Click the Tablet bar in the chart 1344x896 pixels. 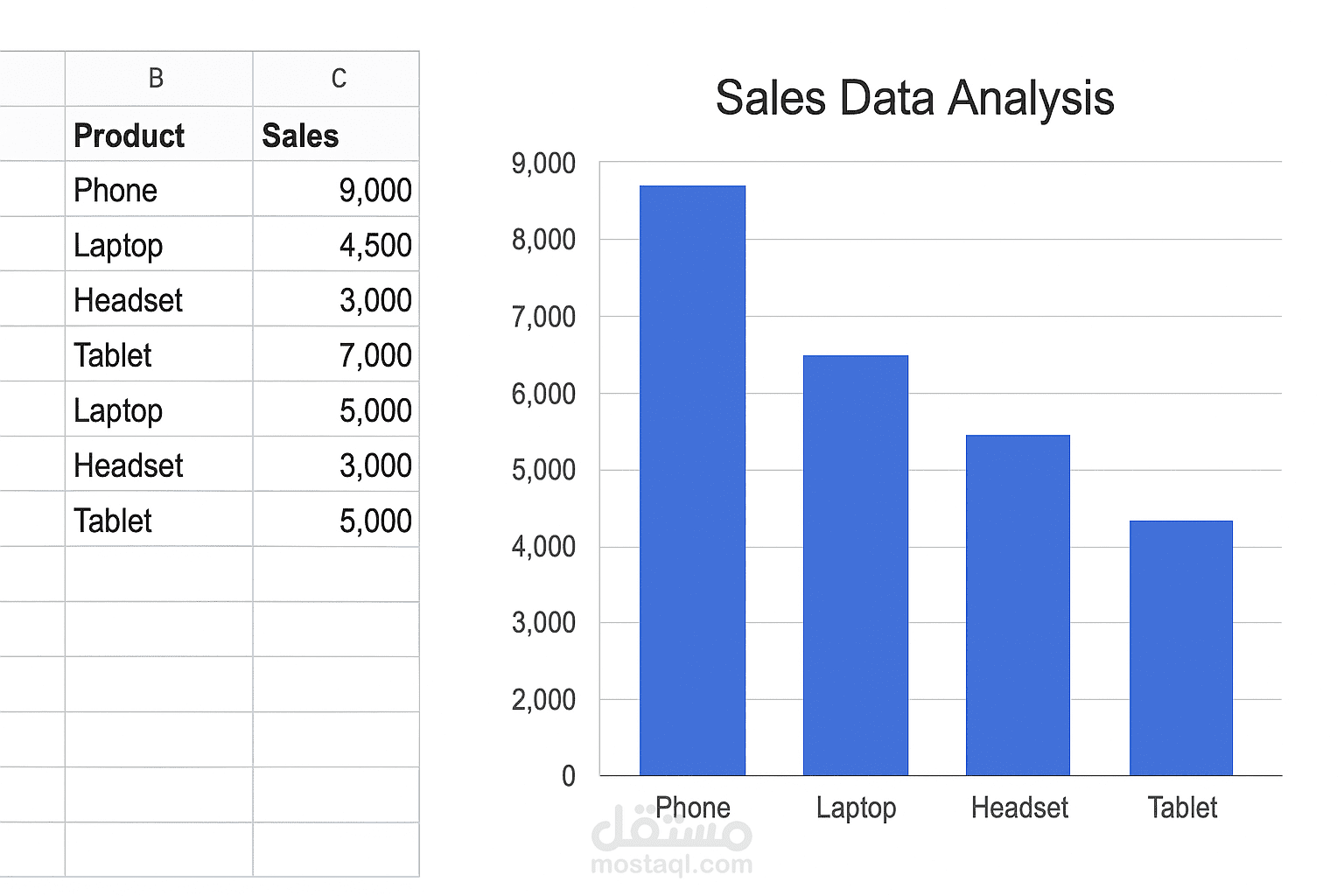[x=1180, y=648]
